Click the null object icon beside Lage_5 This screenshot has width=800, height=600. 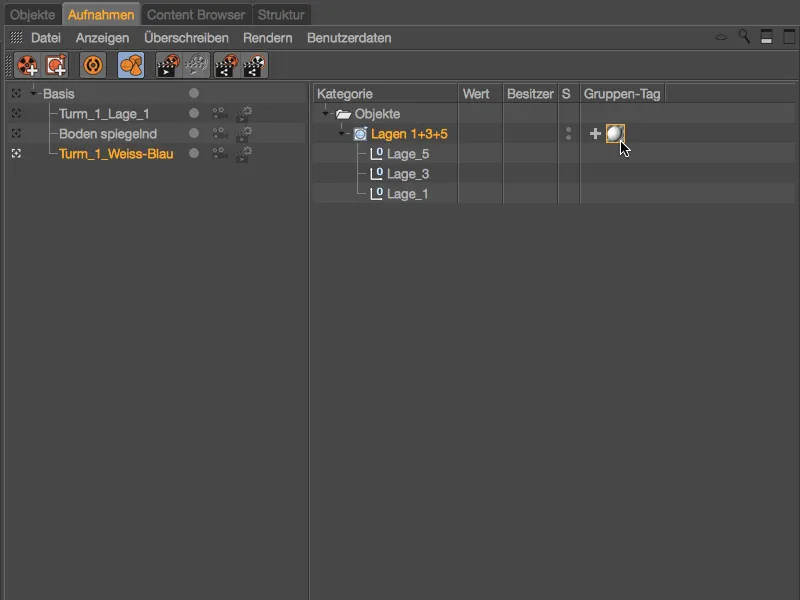pyautogui.click(x=377, y=154)
